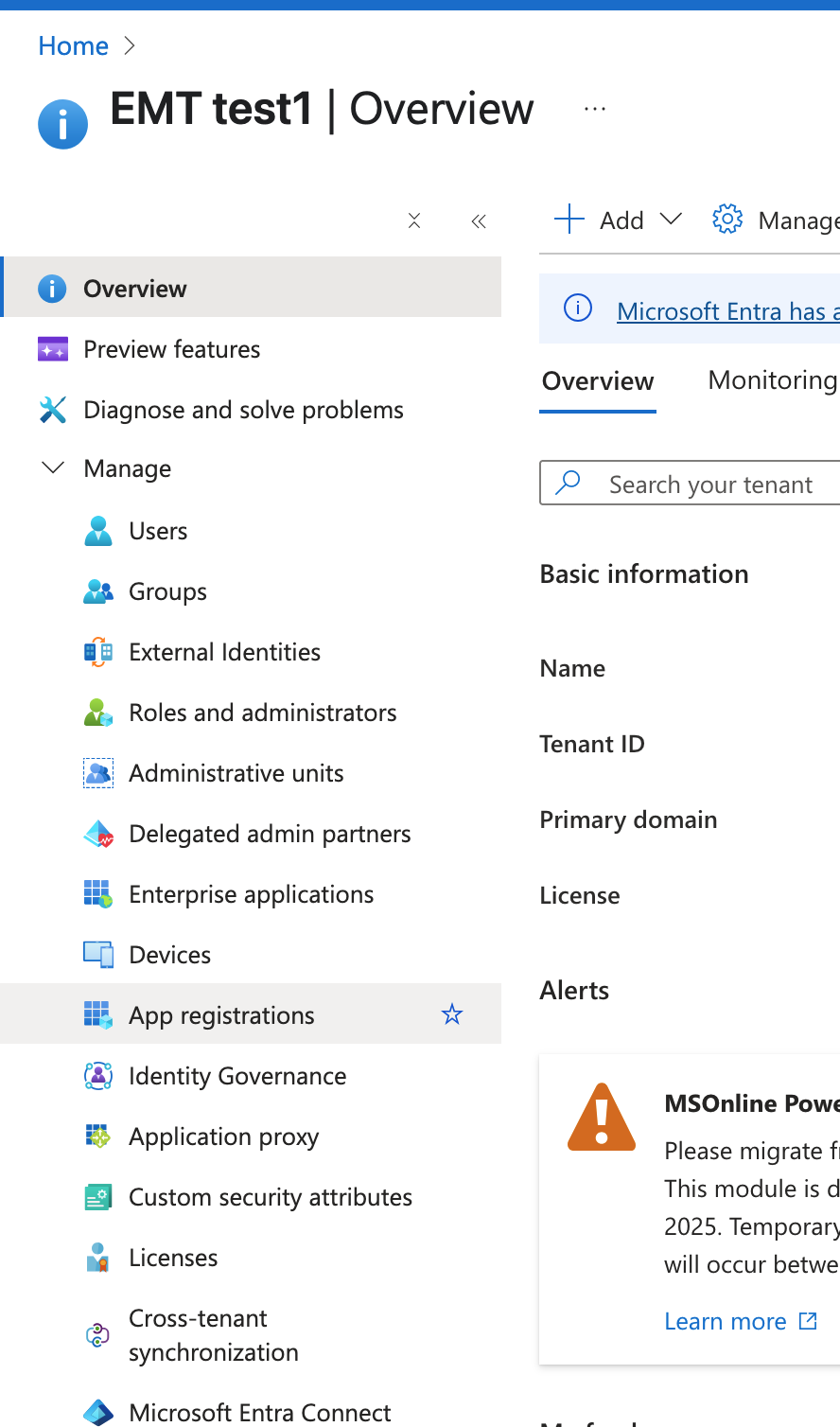840x1427 pixels.
Task: Open the Add dropdown arrow
Action: point(671,220)
